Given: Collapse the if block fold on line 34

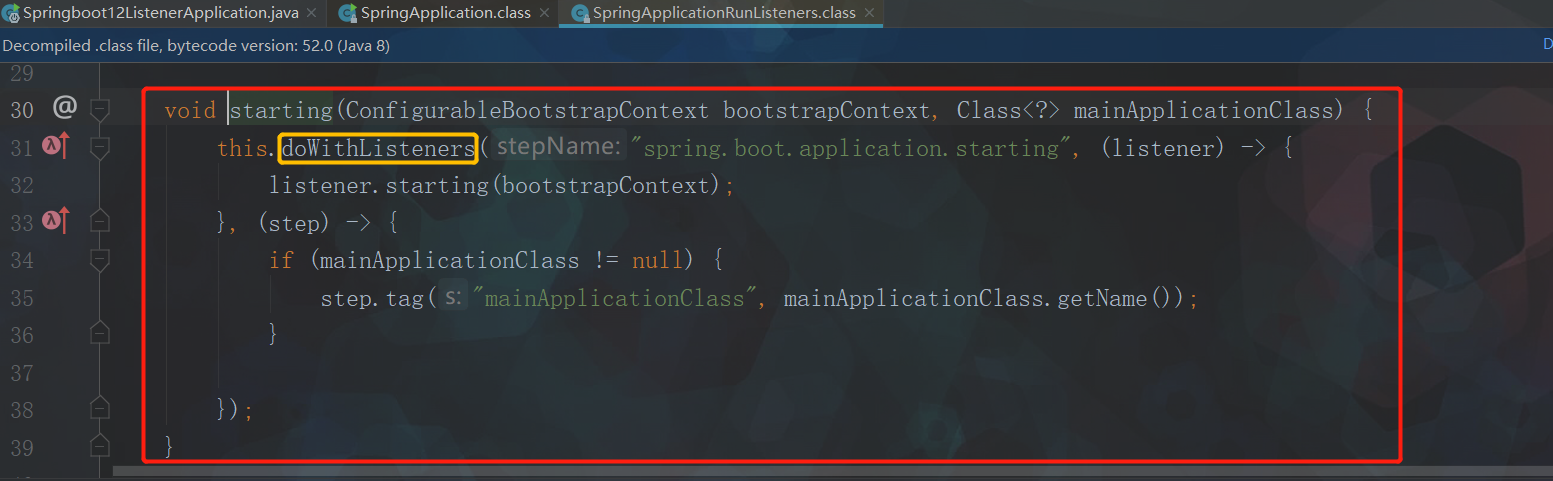Looking at the screenshot, I should click(x=99, y=260).
